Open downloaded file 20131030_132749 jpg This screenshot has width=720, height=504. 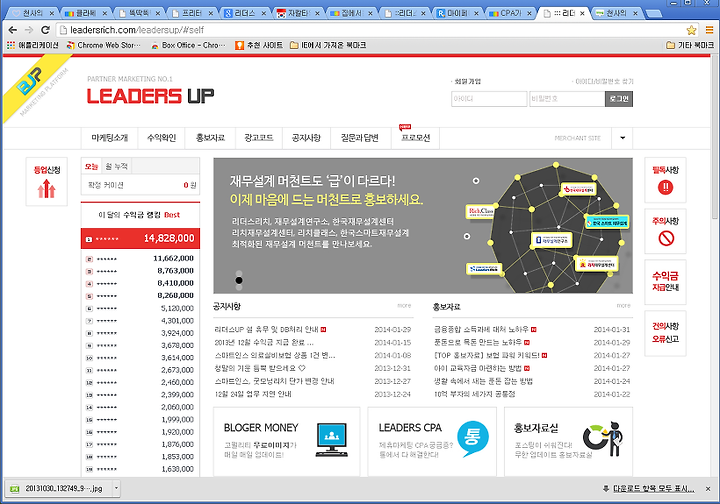pos(59,488)
